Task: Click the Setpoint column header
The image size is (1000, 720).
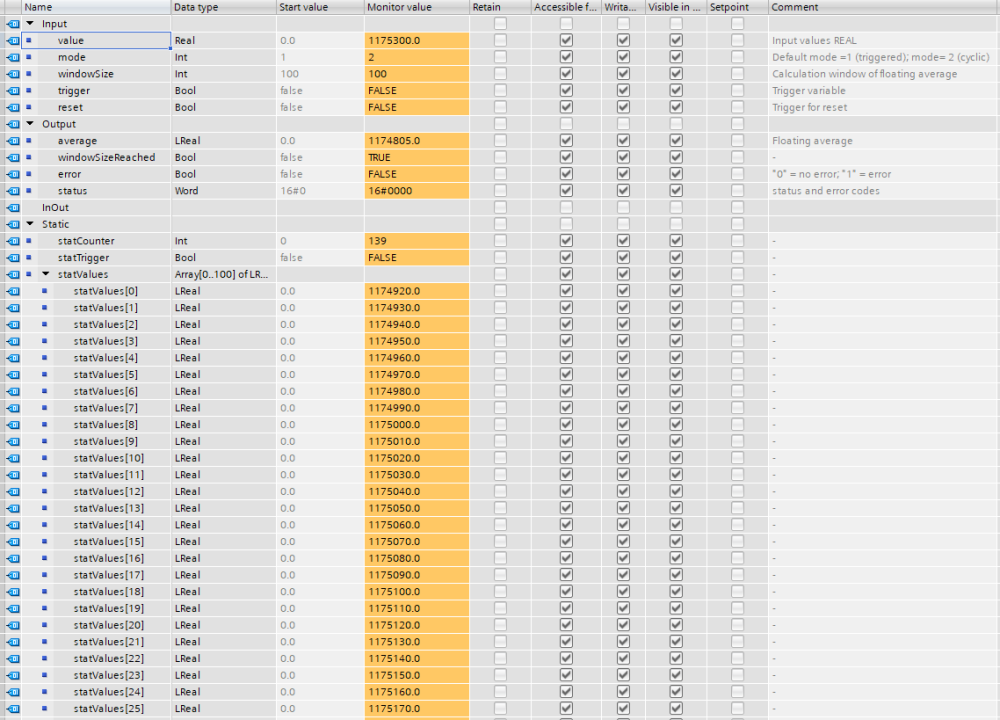Action: click(x=738, y=7)
